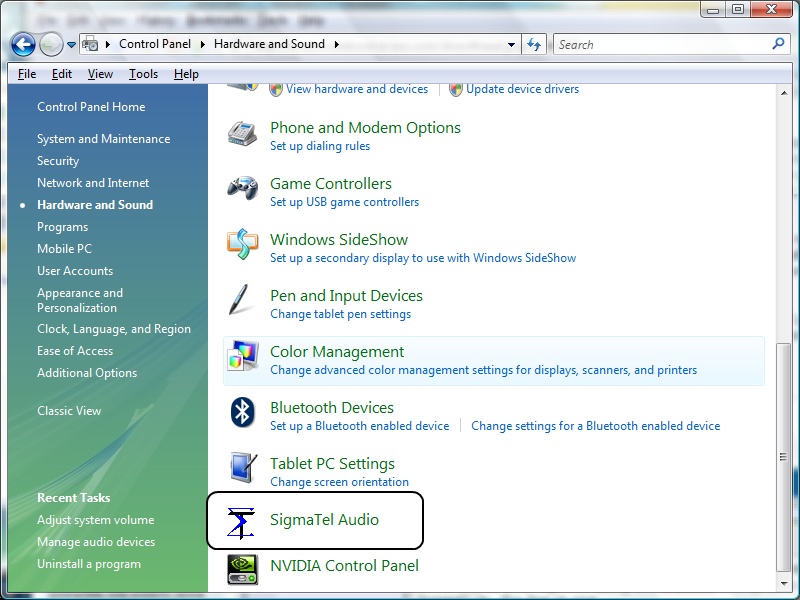Open the User Accounts category

[75, 270]
